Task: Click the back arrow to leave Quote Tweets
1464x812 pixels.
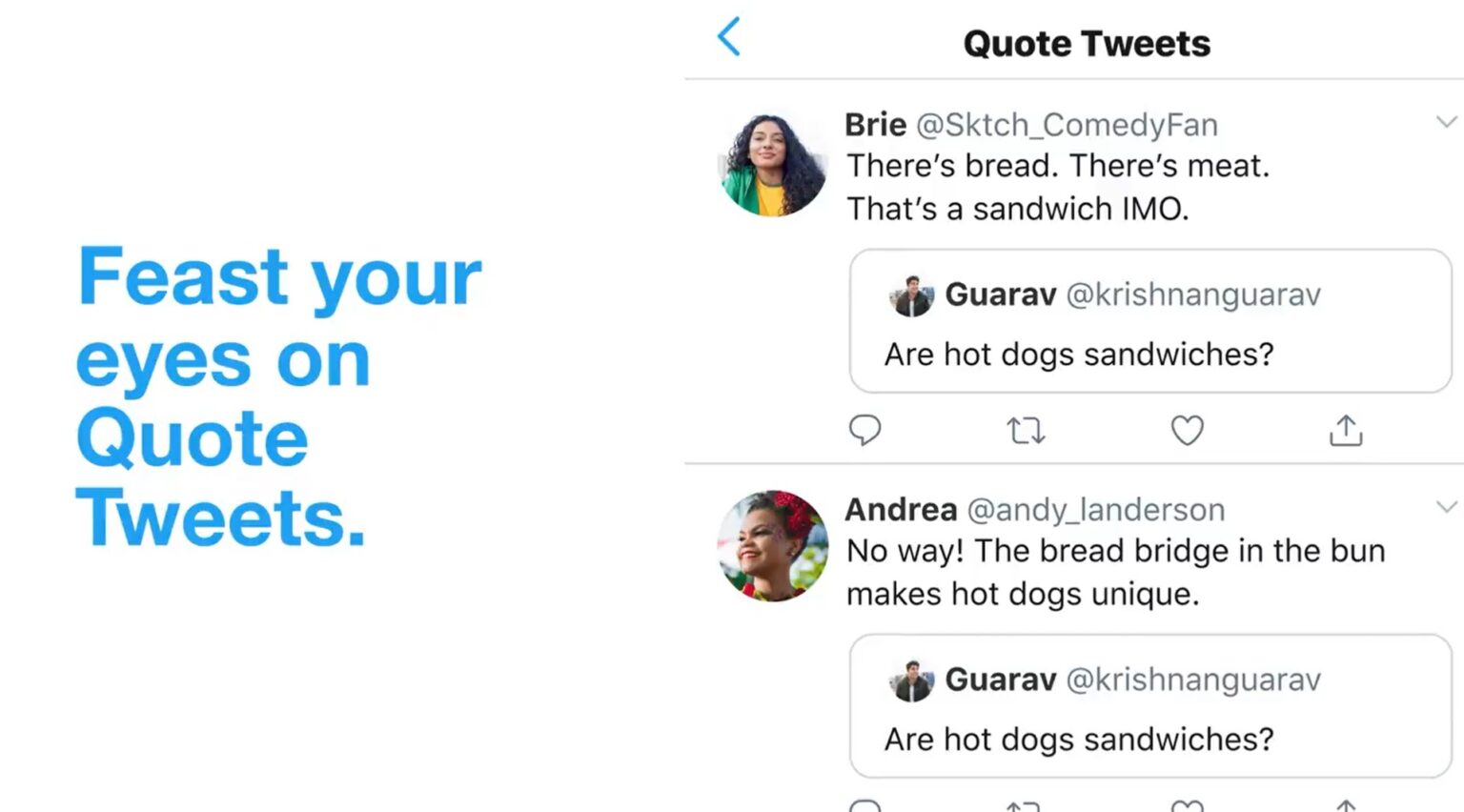Action: pos(728,36)
